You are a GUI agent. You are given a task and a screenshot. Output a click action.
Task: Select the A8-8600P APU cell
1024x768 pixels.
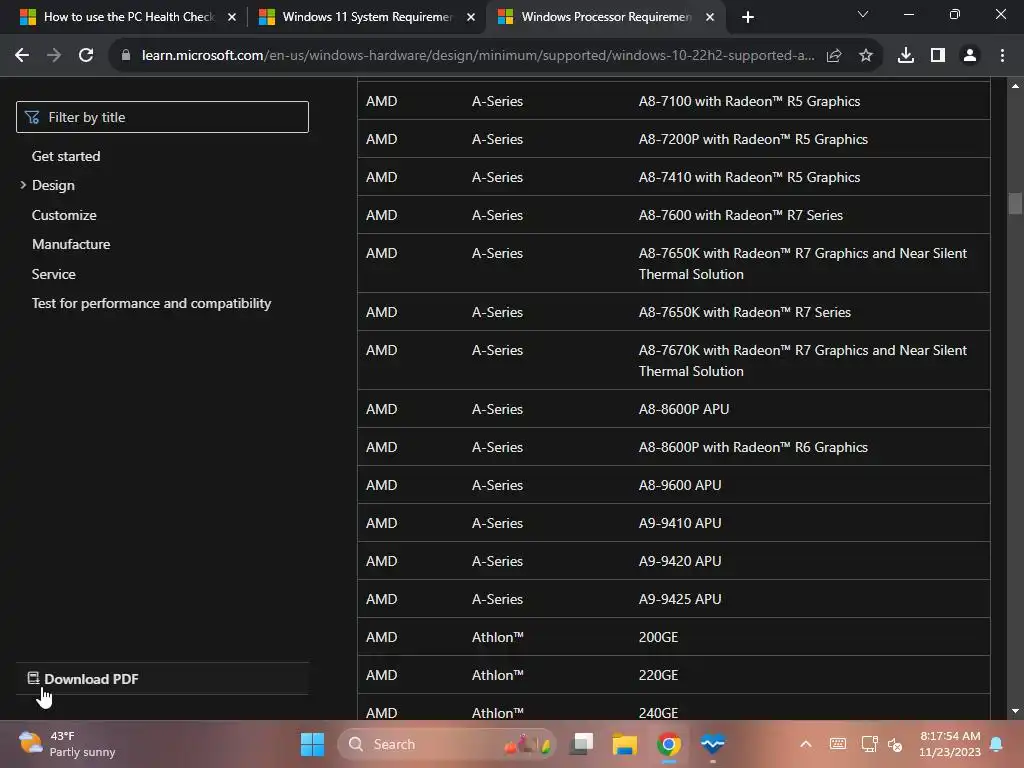click(x=810, y=409)
